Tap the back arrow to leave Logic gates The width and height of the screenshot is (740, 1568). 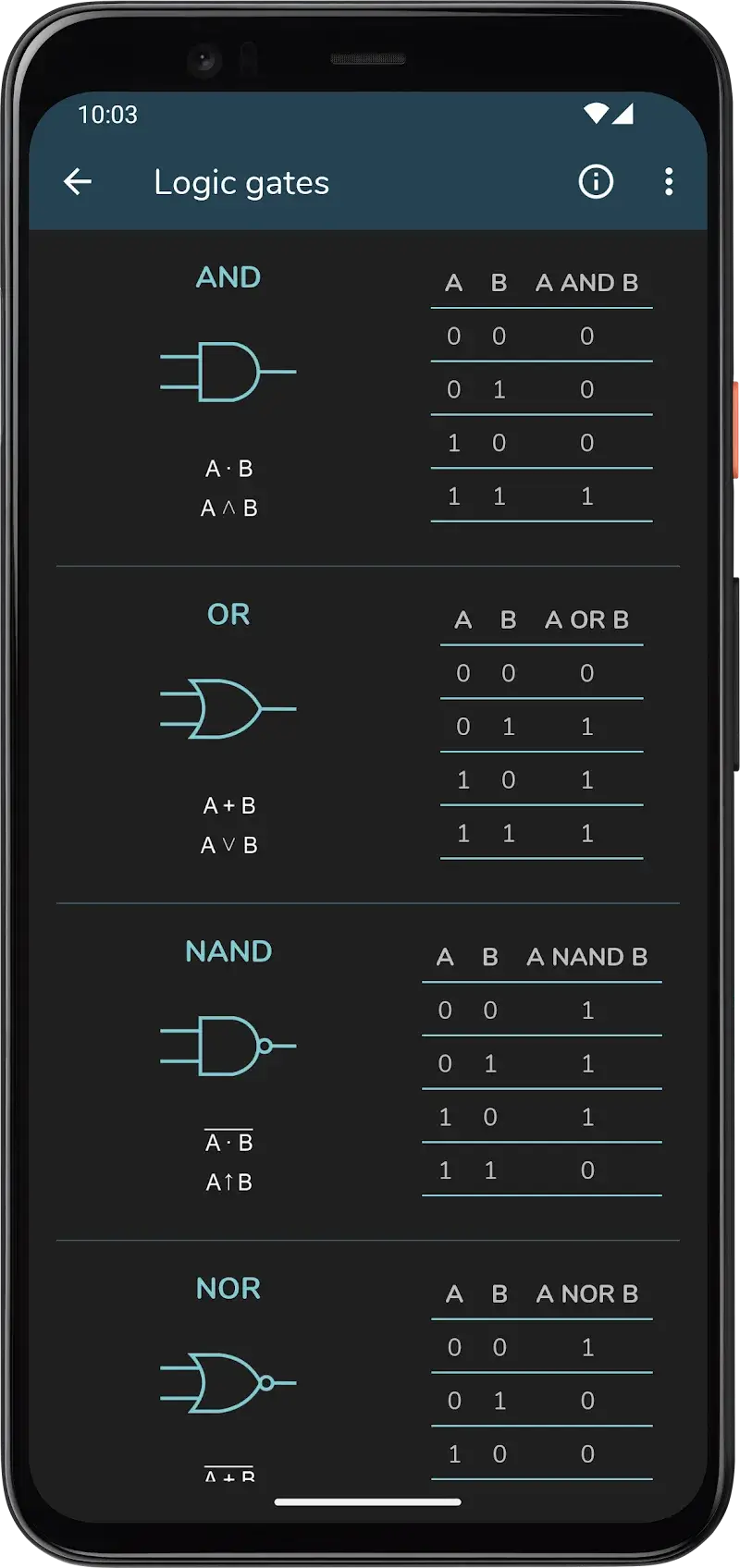[x=78, y=181]
